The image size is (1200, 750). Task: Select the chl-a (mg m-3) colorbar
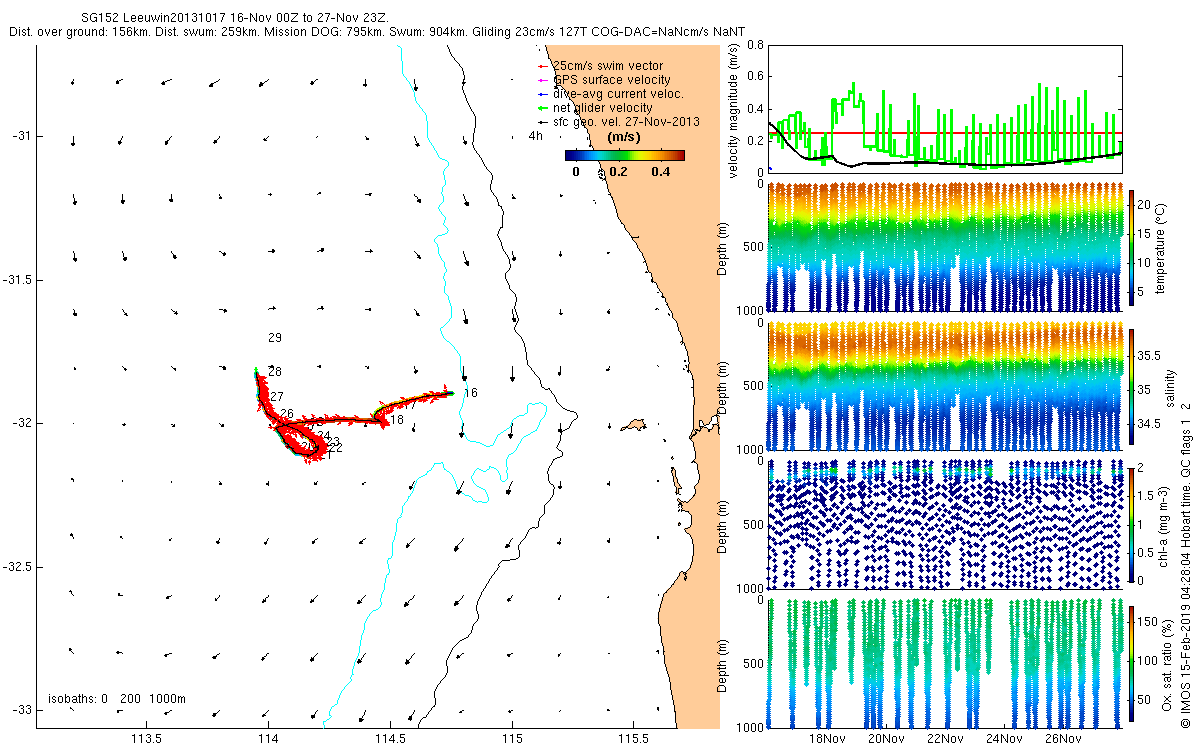point(1132,525)
